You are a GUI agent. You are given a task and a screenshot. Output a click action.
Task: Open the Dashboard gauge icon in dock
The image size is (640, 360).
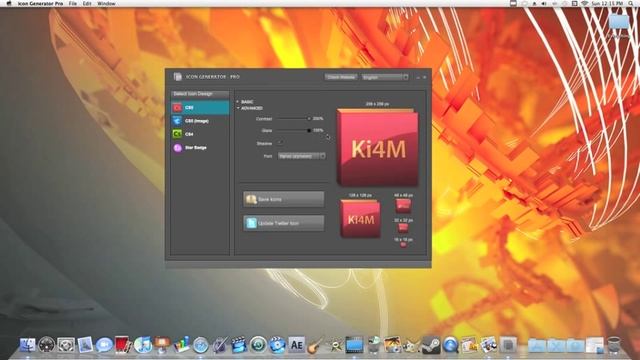[x=47, y=345]
